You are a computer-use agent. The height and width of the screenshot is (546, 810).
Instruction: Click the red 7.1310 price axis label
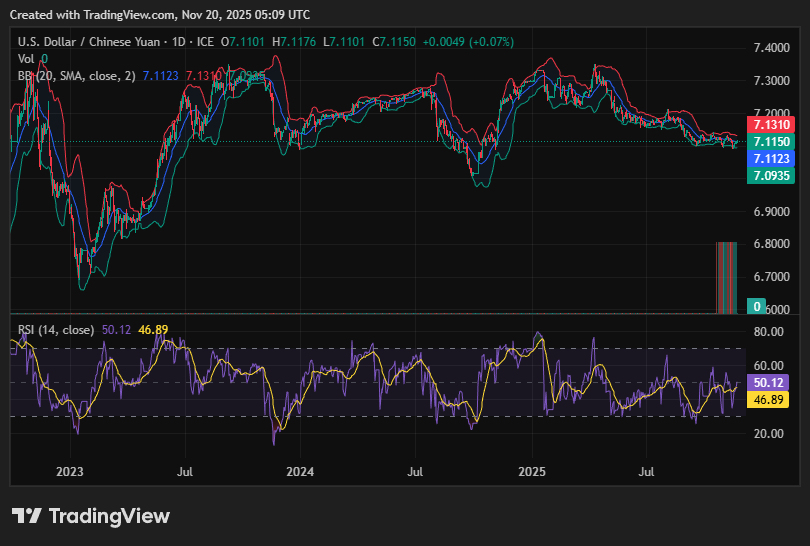pyautogui.click(x=771, y=125)
